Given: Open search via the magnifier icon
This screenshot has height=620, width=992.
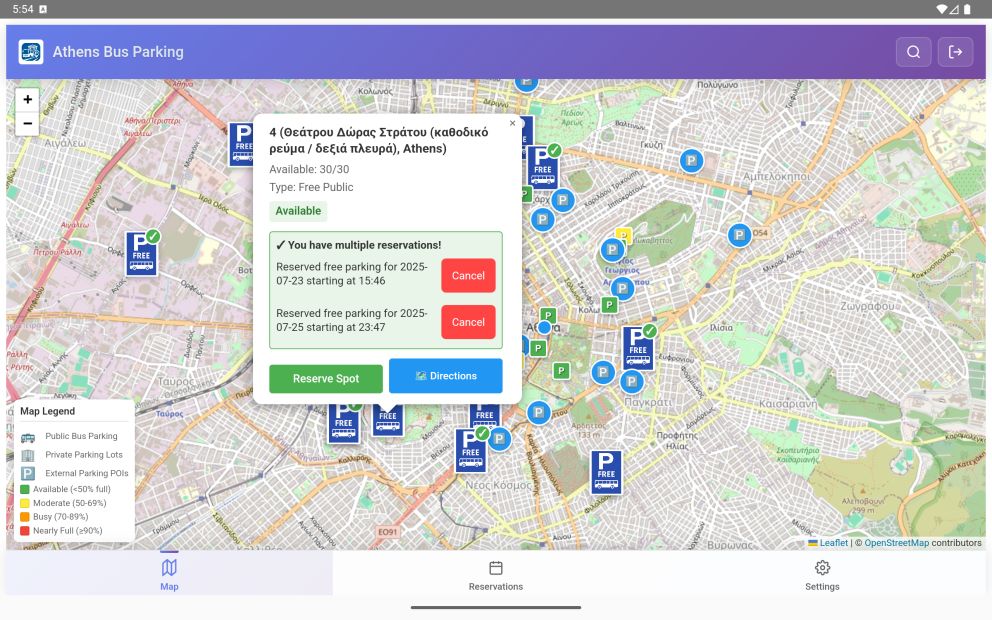Looking at the screenshot, I should point(913,52).
